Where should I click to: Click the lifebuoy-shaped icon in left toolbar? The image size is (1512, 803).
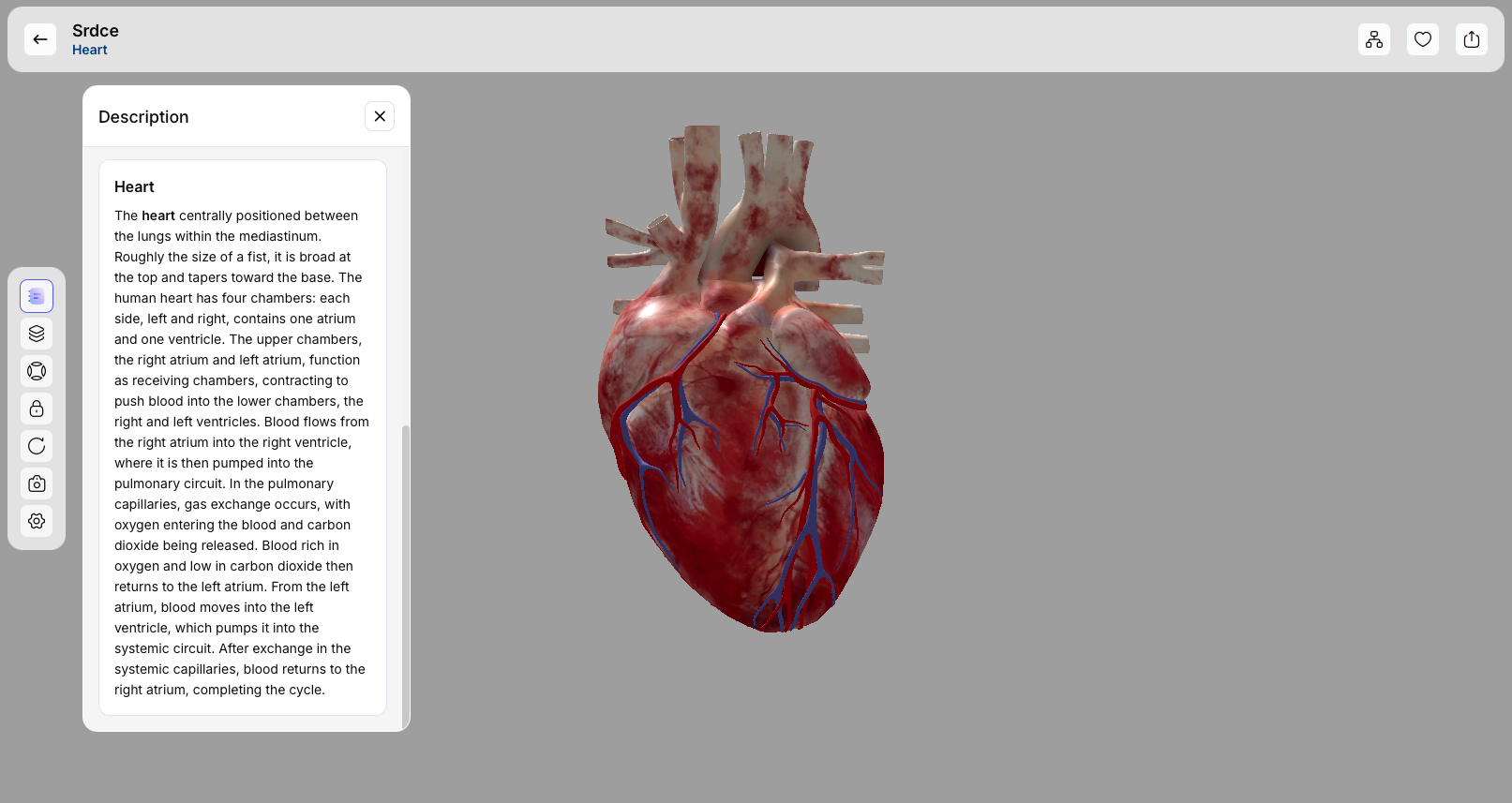[x=37, y=371]
